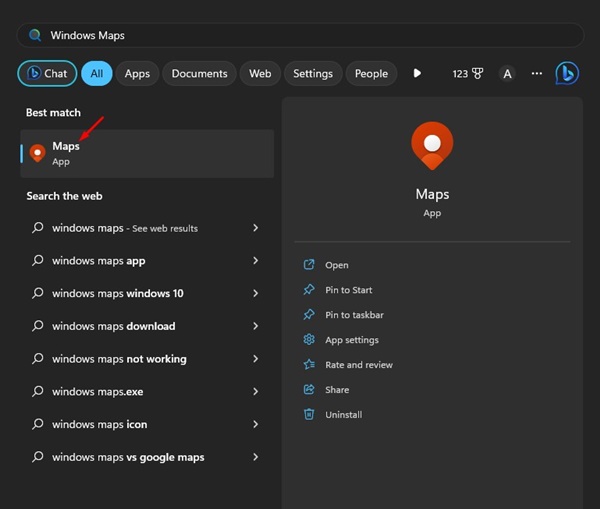Click search icon beside 'windows maps download'

(38, 326)
